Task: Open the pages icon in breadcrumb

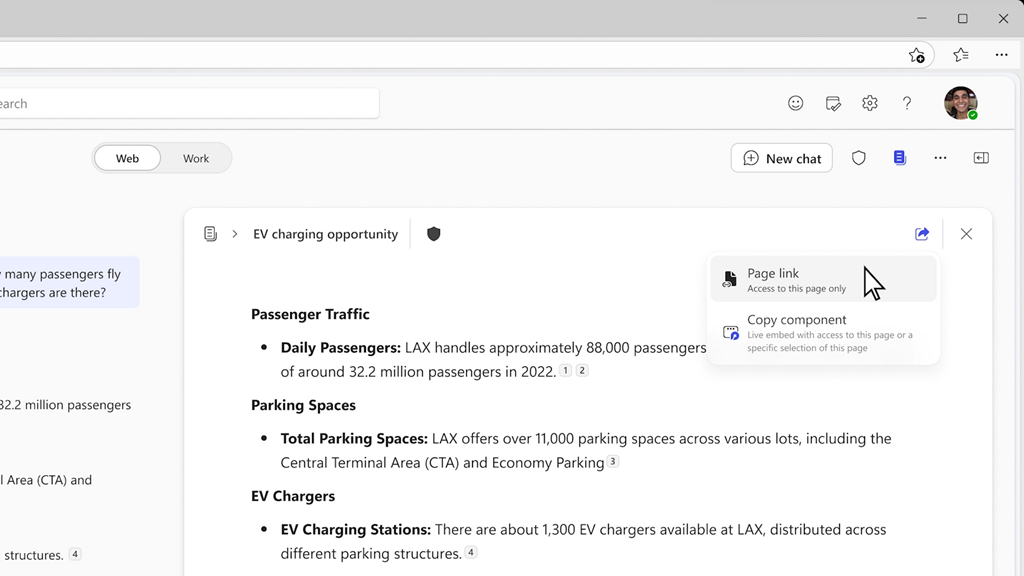Action: tap(210, 234)
